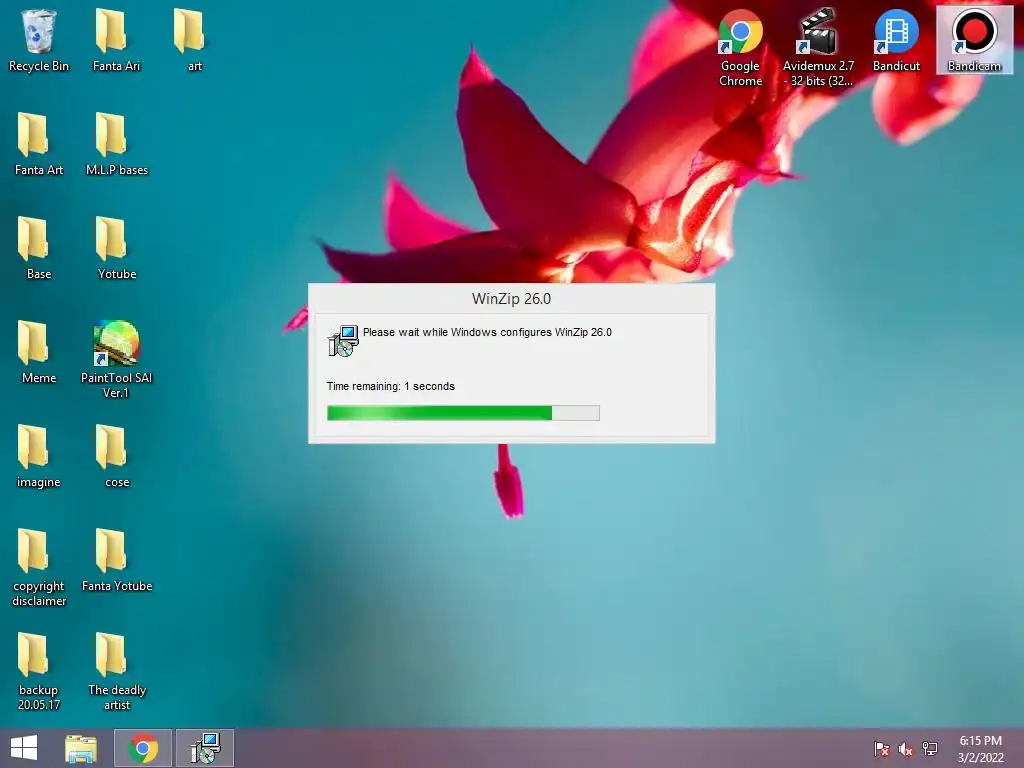
Task: Select the copyright disclaimer folder
Action: [39, 567]
